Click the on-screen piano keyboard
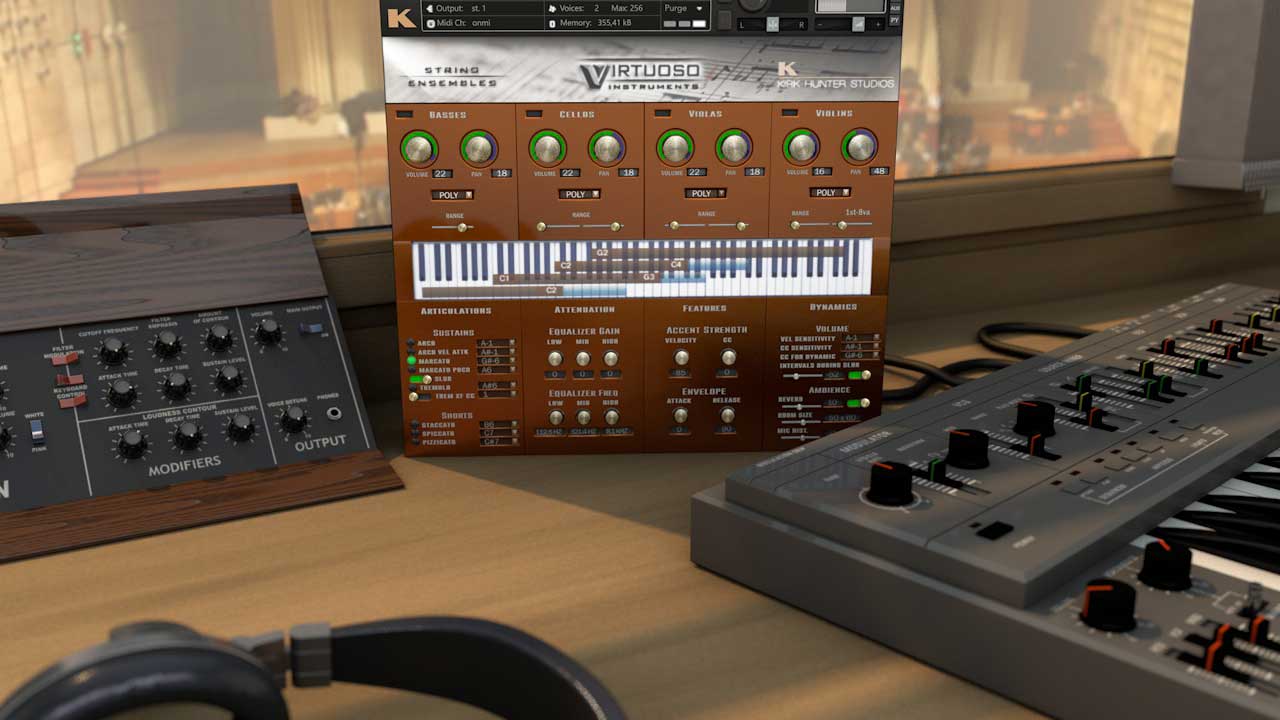The height and width of the screenshot is (720, 1280). click(641, 269)
